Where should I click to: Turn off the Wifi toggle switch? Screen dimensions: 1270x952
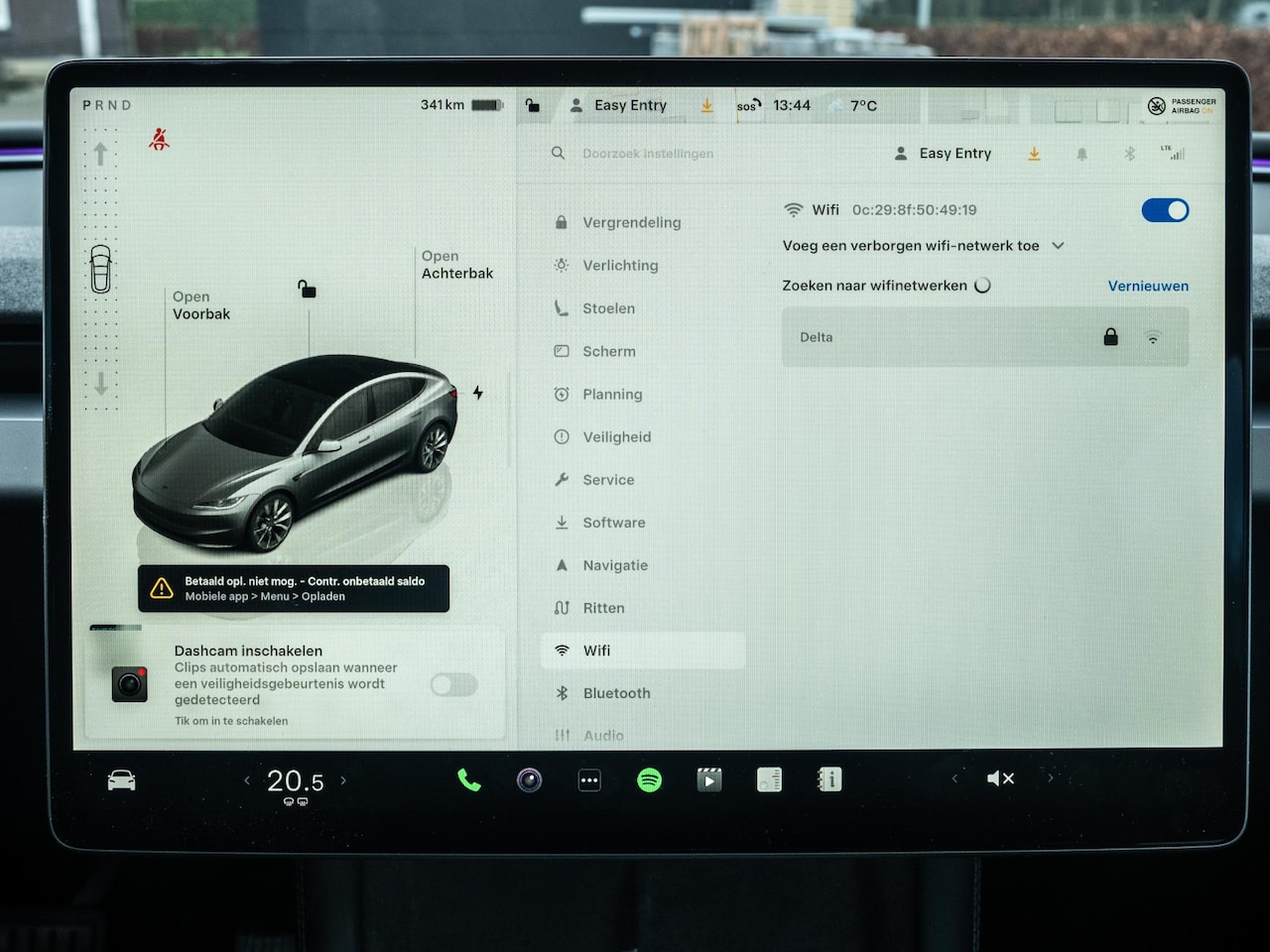[x=1165, y=210]
